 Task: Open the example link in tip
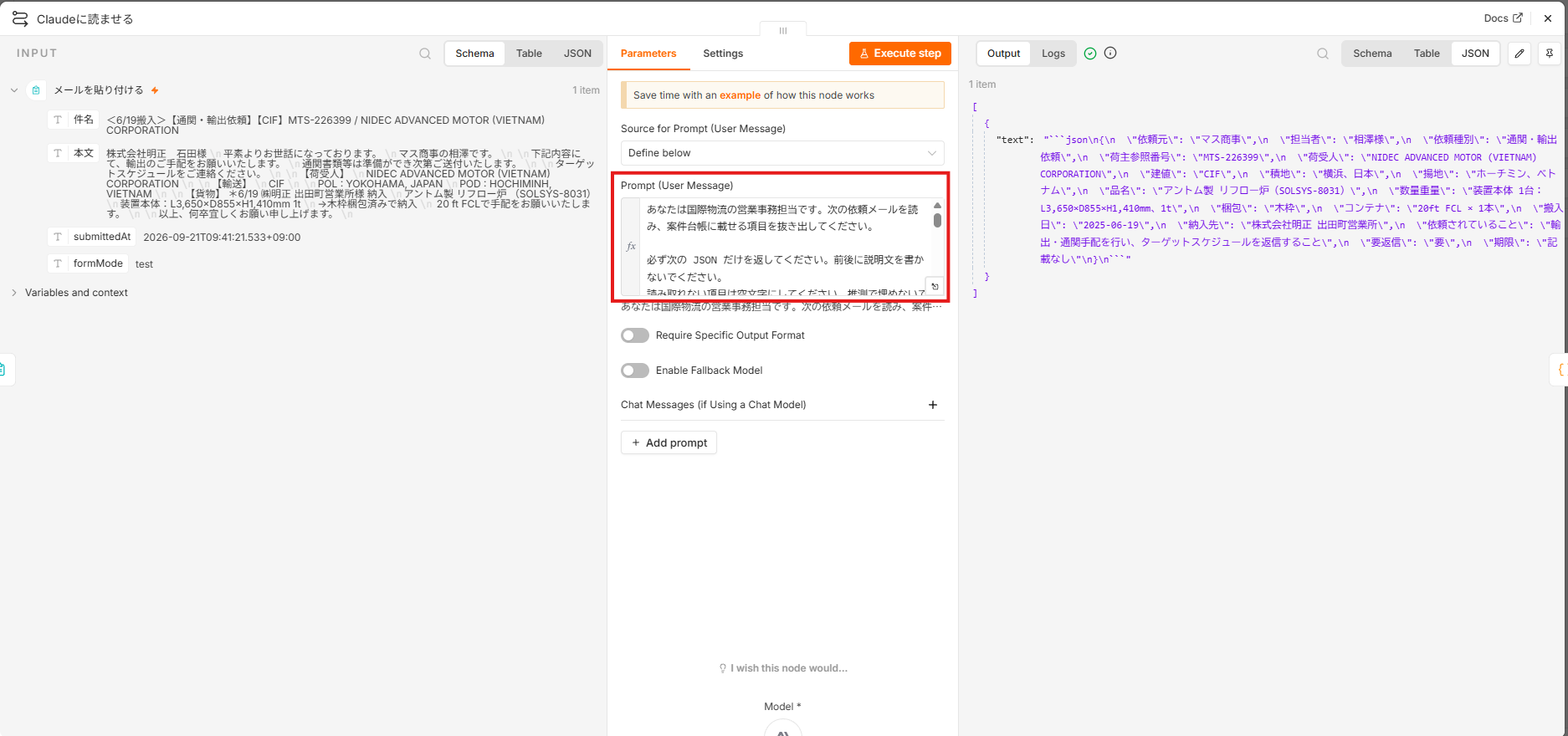click(x=740, y=95)
